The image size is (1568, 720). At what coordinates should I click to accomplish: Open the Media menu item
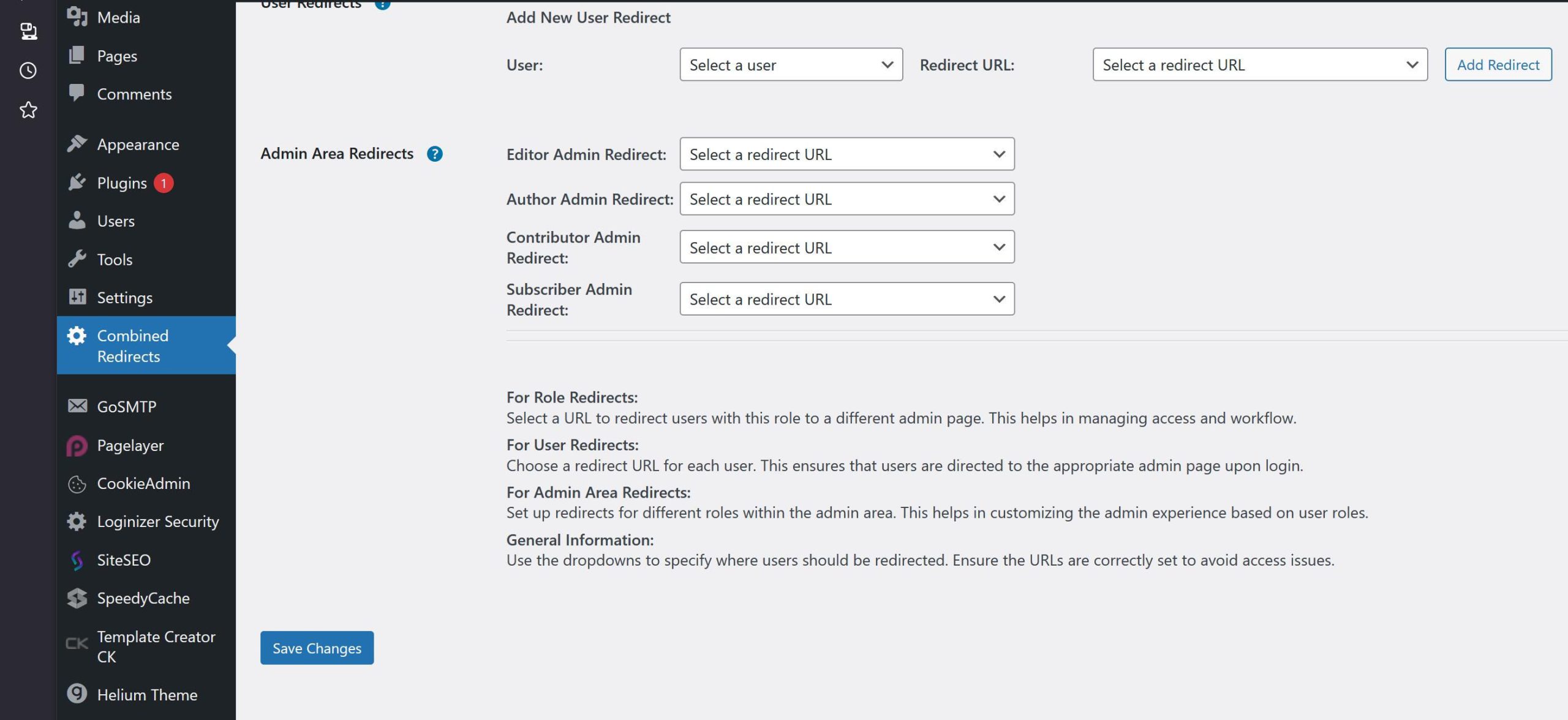tap(146, 17)
